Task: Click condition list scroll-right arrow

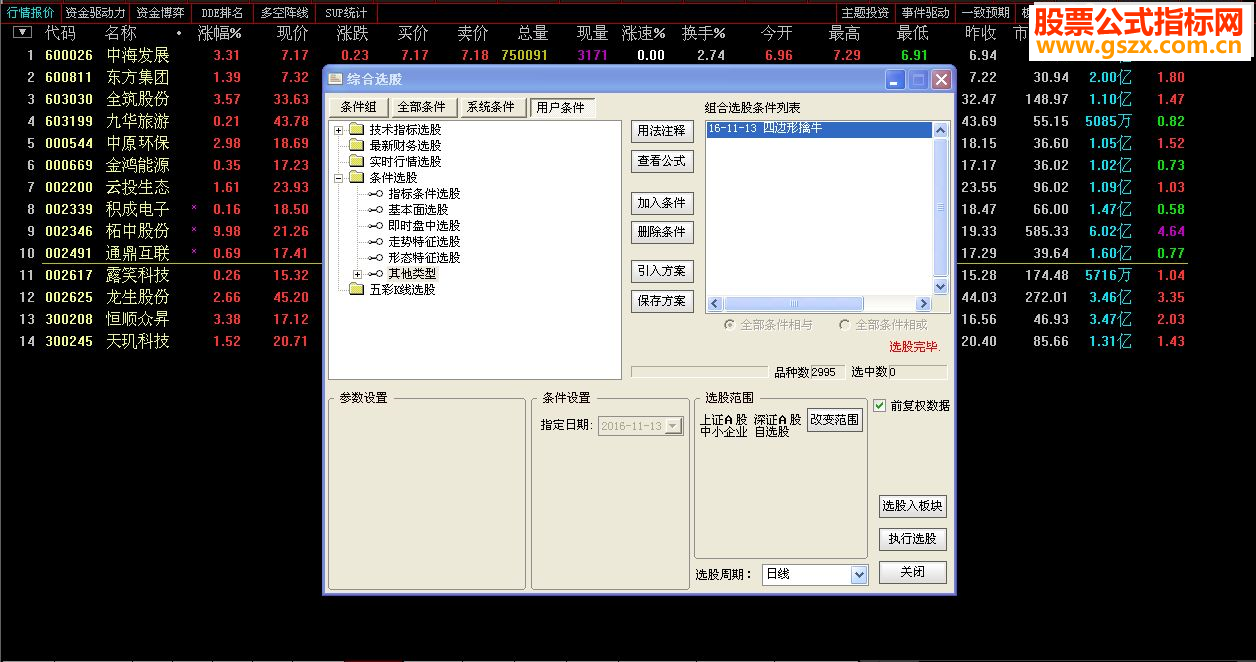Action: [x=924, y=304]
